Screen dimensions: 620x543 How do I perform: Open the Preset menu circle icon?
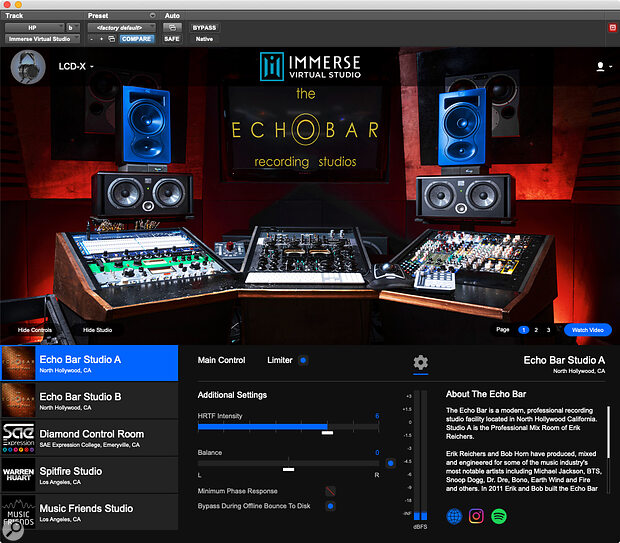(152, 15)
